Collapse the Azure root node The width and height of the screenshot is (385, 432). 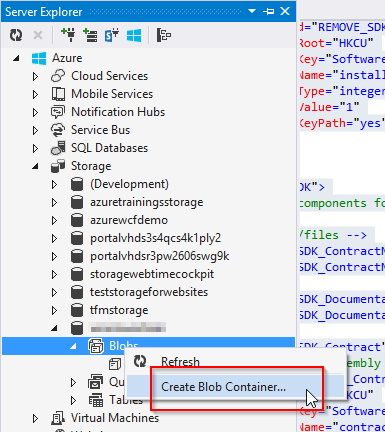coord(16,59)
